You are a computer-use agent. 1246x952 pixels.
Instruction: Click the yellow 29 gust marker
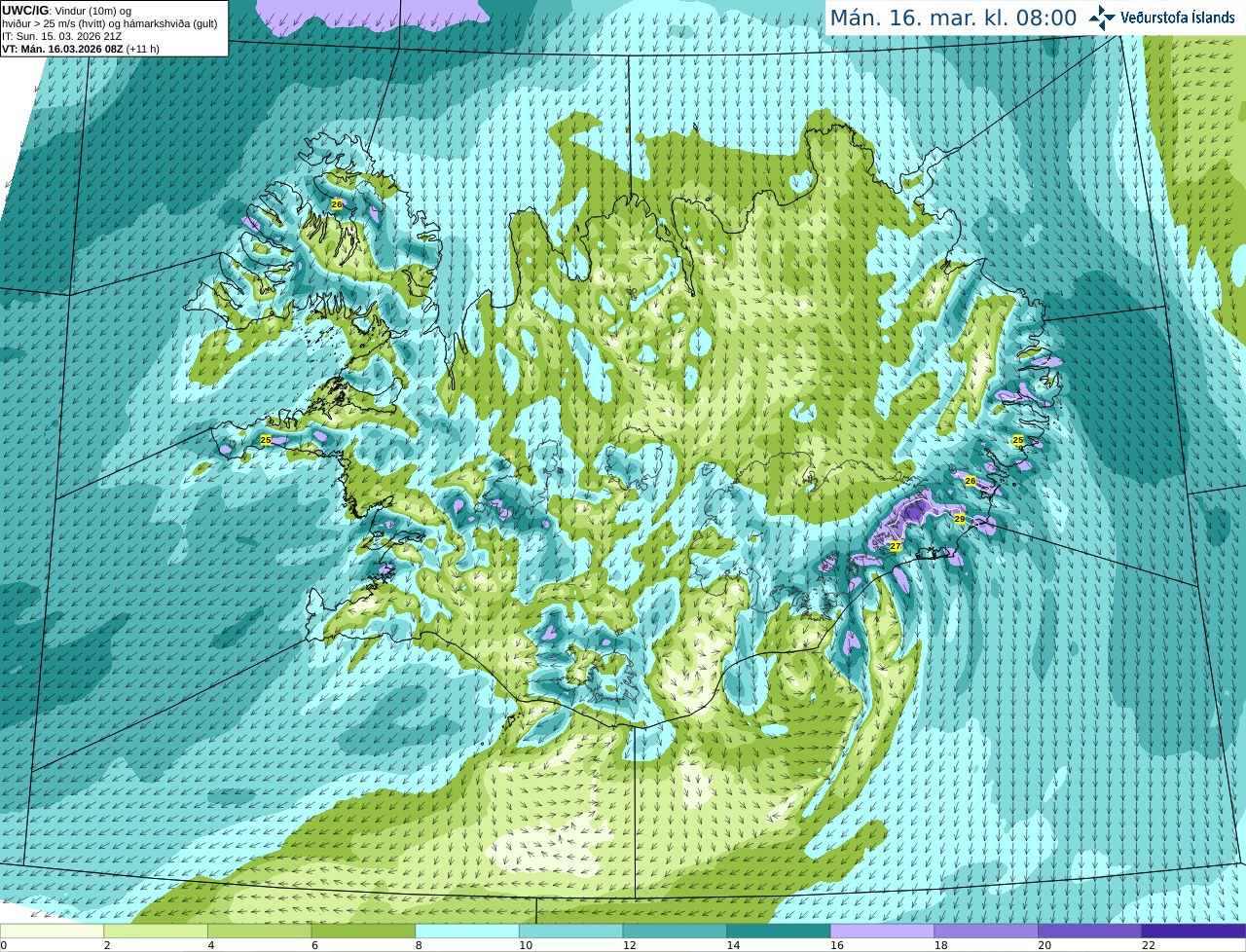pos(959,519)
